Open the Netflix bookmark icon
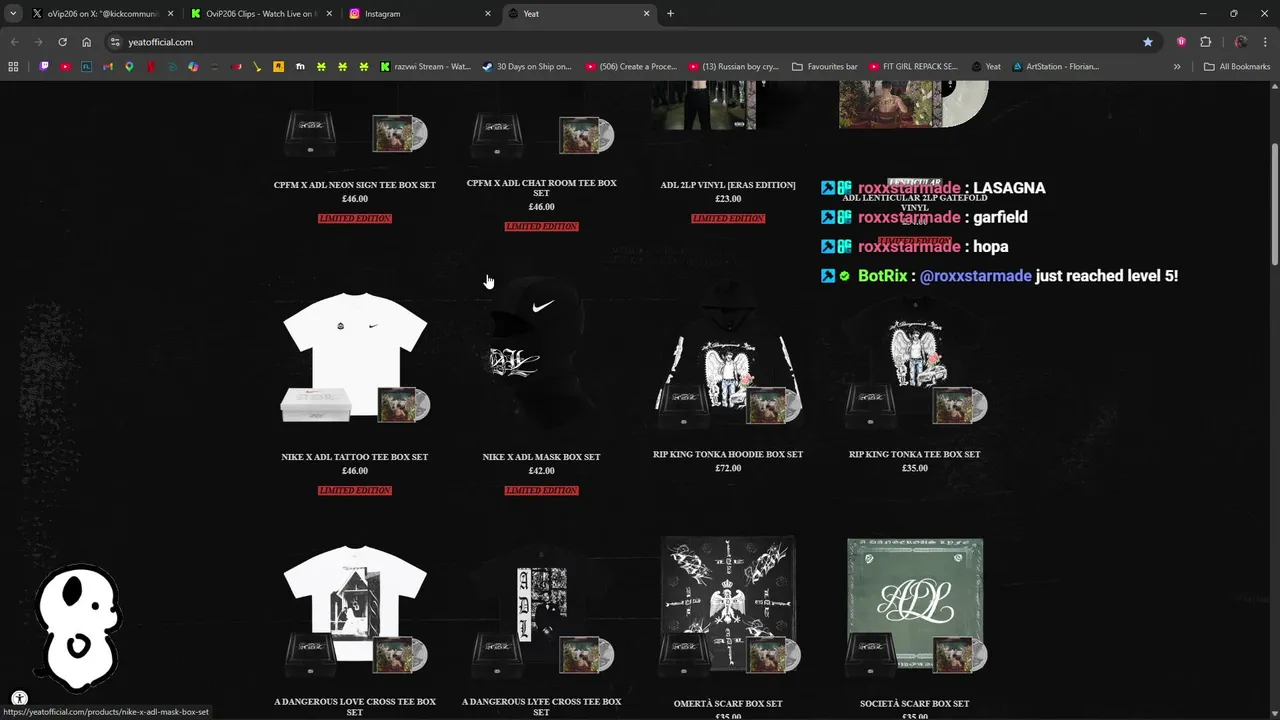 click(x=151, y=67)
